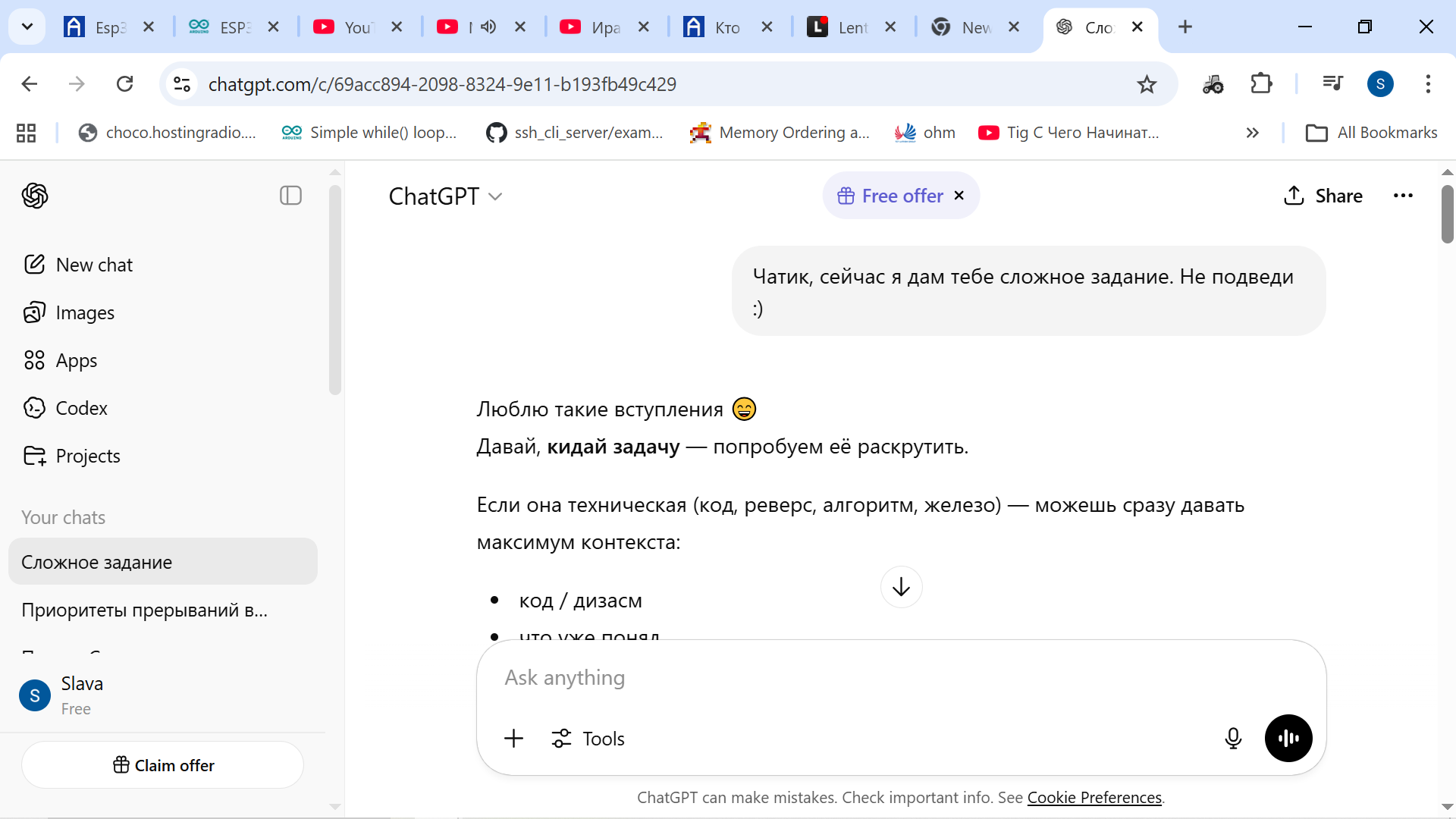
Task: Activate voice mode waveform button
Action: (x=1288, y=738)
